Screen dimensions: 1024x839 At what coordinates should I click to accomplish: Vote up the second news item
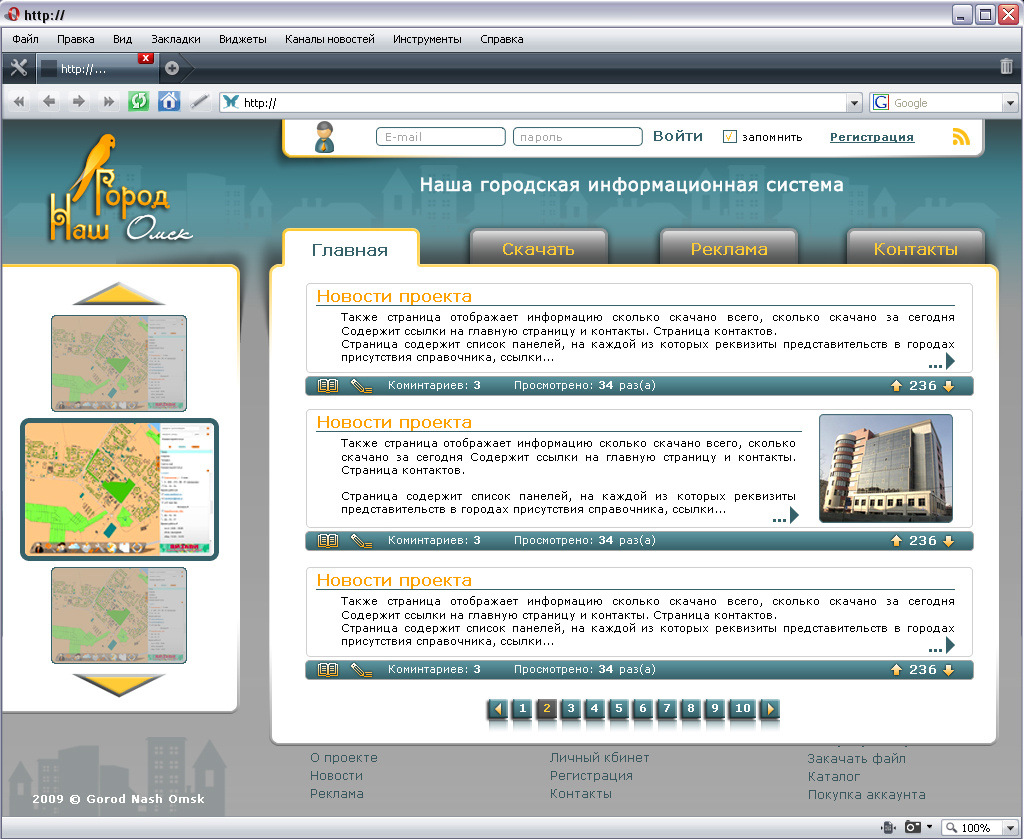point(897,541)
